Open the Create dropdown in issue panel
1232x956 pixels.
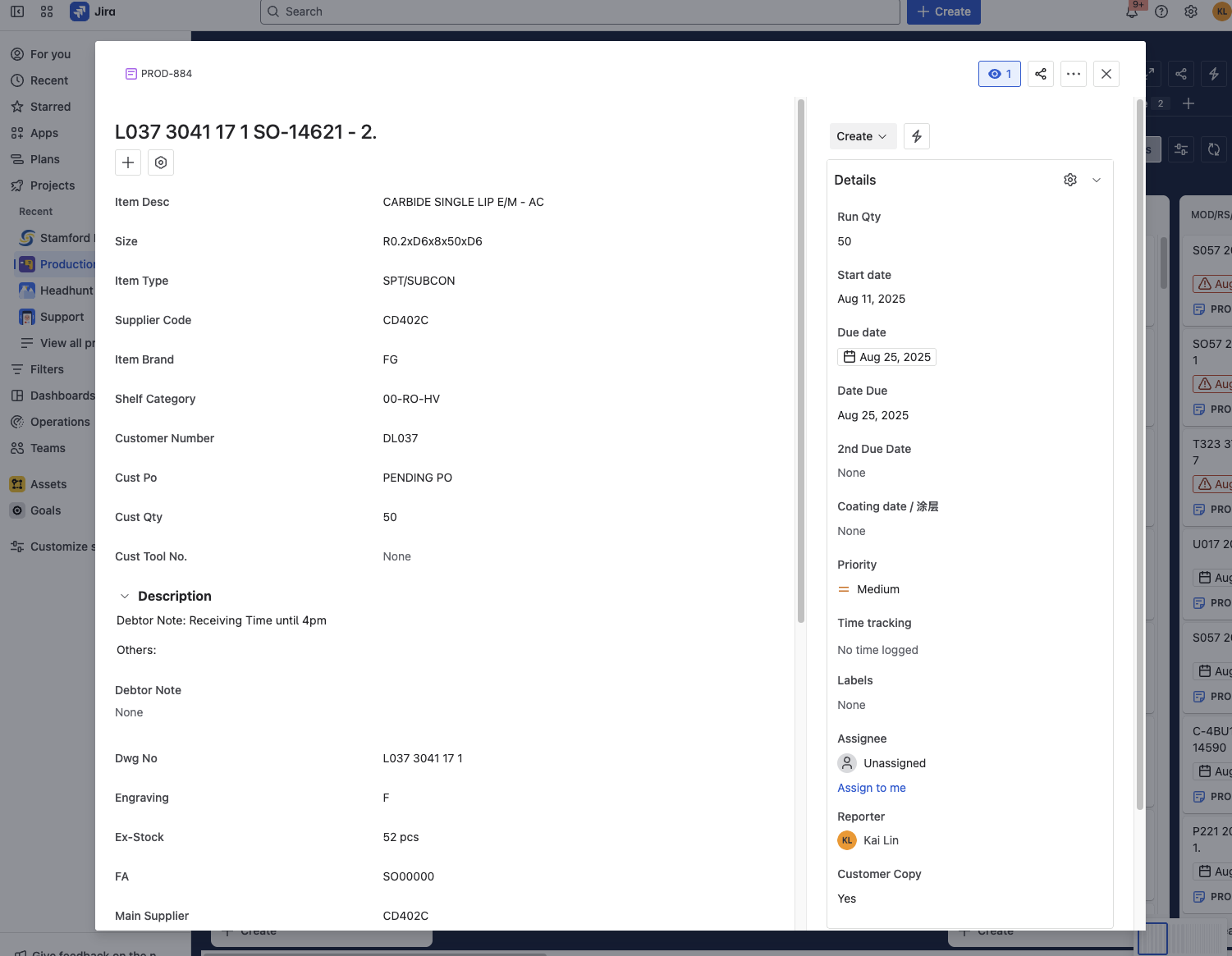[862, 136]
